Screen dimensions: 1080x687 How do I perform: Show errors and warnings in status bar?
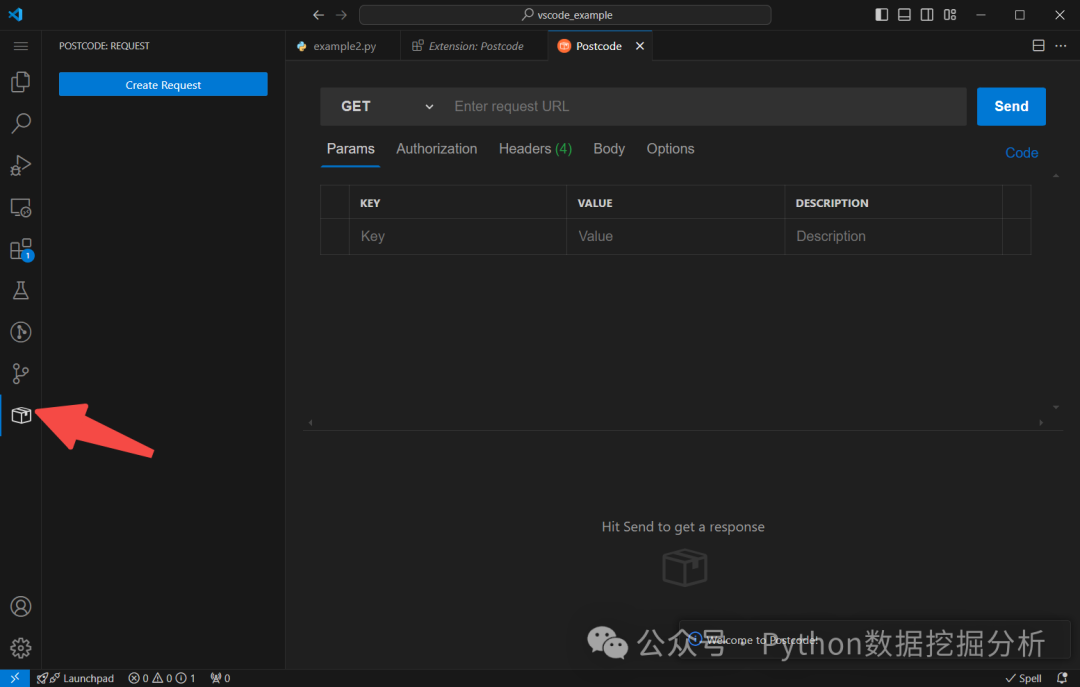[x=162, y=678]
